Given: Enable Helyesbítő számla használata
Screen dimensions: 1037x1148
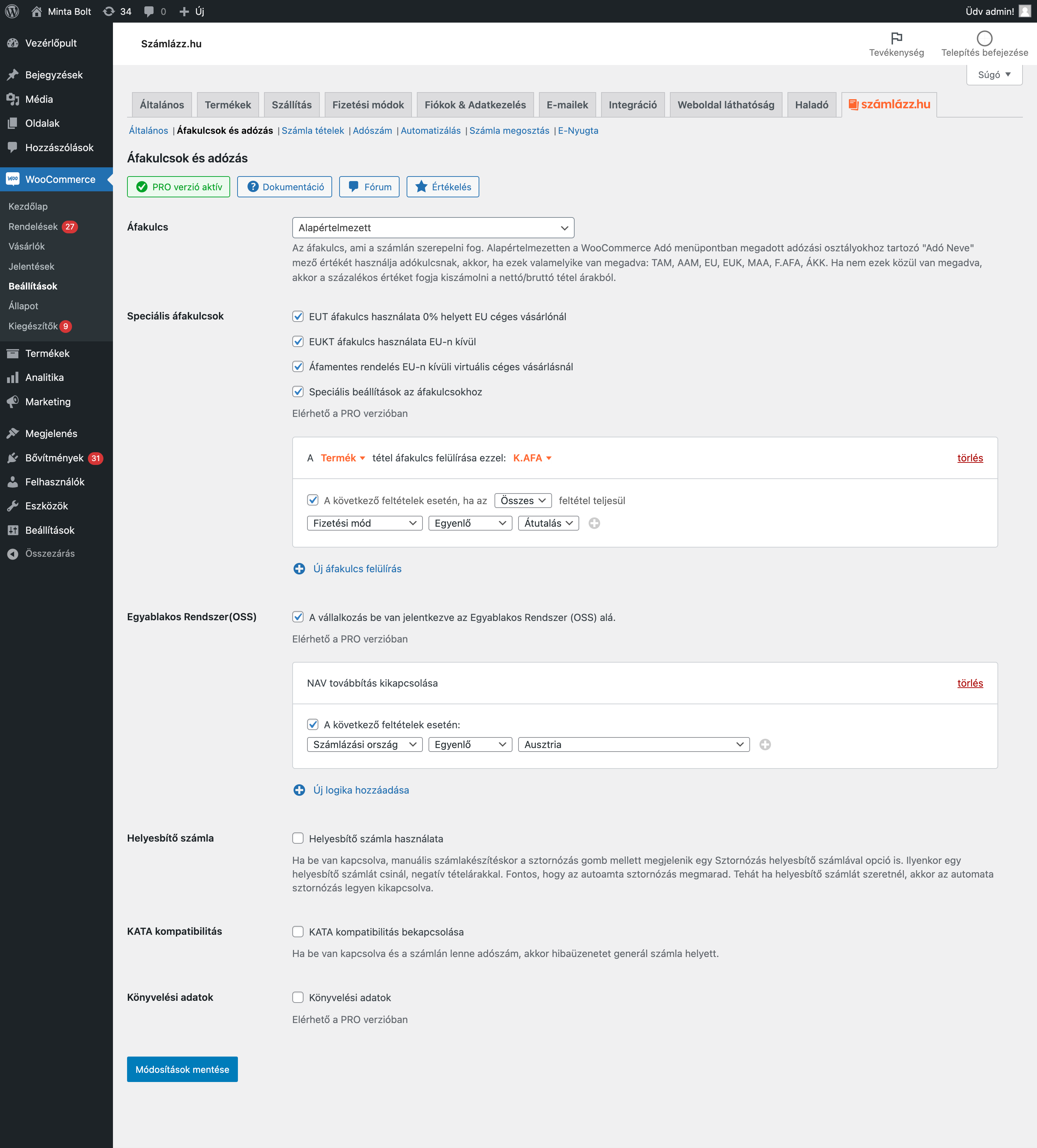Looking at the screenshot, I should (x=298, y=839).
